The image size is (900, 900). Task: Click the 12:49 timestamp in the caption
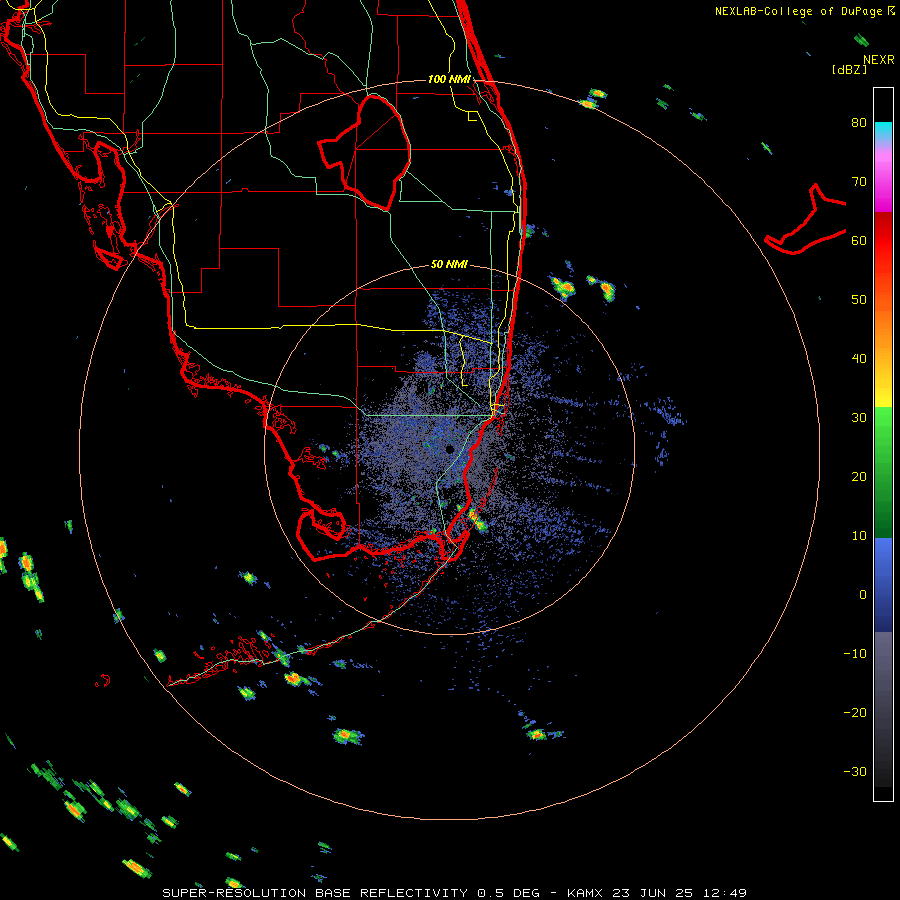coord(727,893)
